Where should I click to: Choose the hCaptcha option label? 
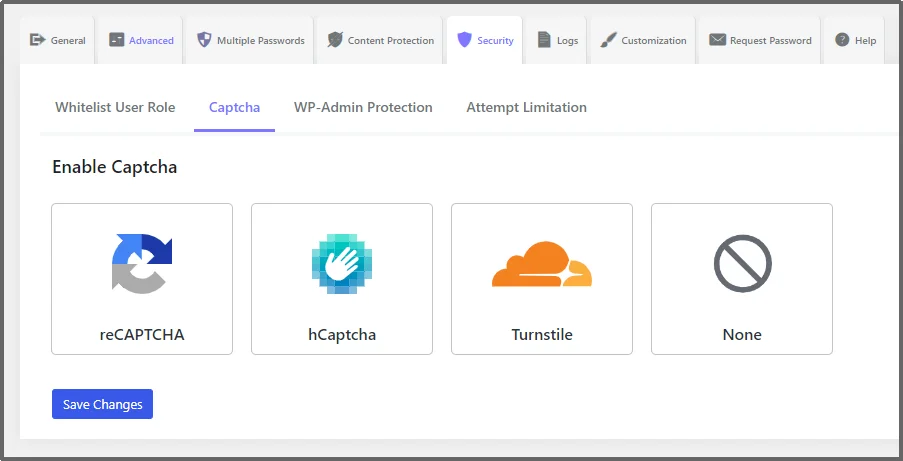pos(342,335)
